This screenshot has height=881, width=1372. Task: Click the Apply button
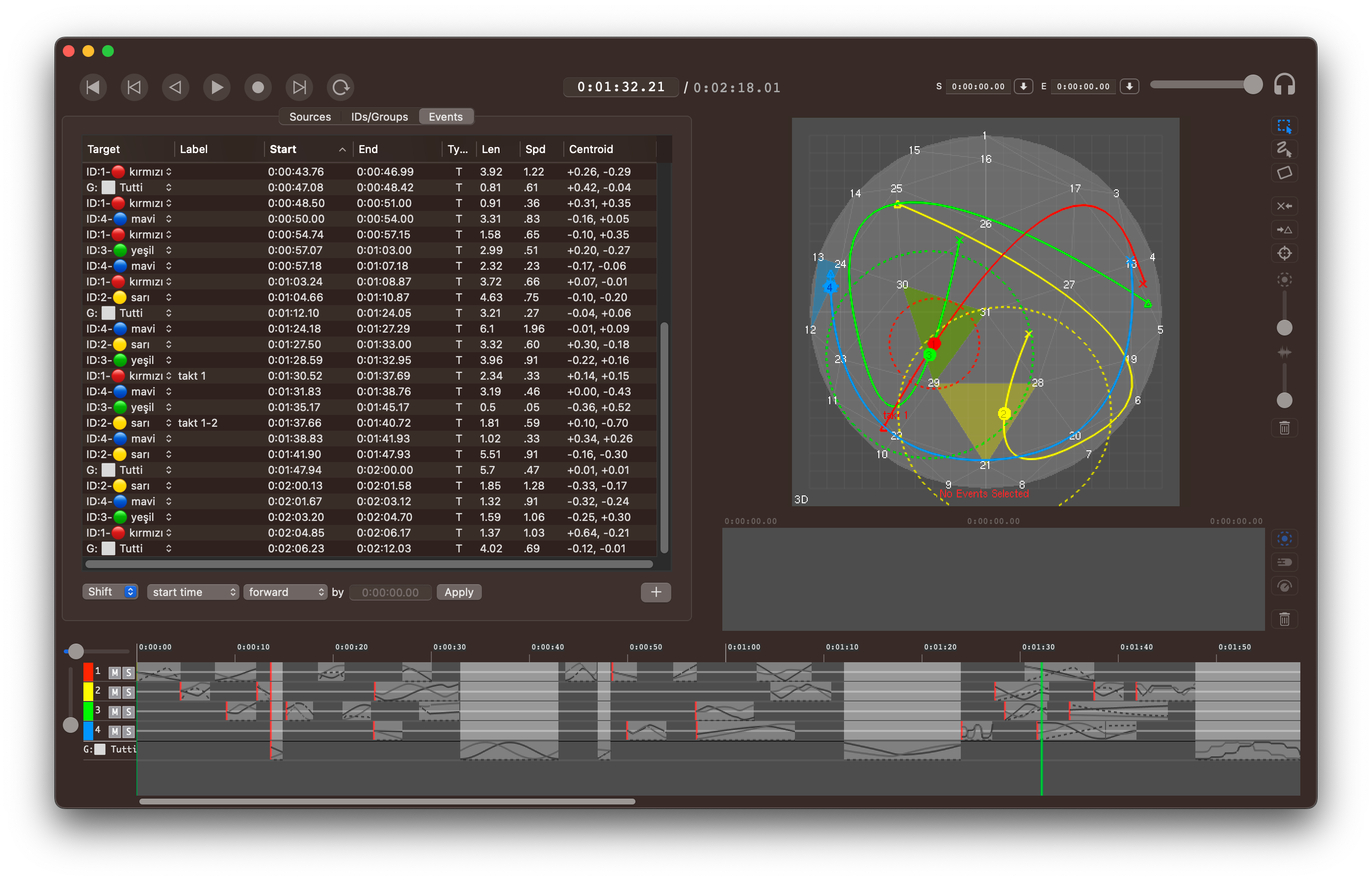click(x=458, y=592)
